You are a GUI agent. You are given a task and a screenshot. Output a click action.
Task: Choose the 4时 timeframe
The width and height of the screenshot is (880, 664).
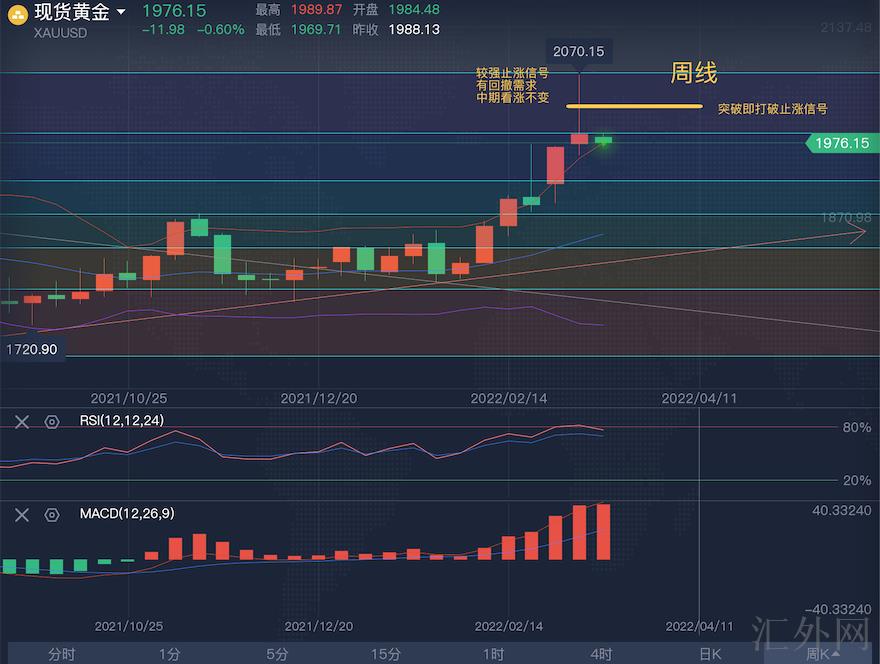coord(601,654)
